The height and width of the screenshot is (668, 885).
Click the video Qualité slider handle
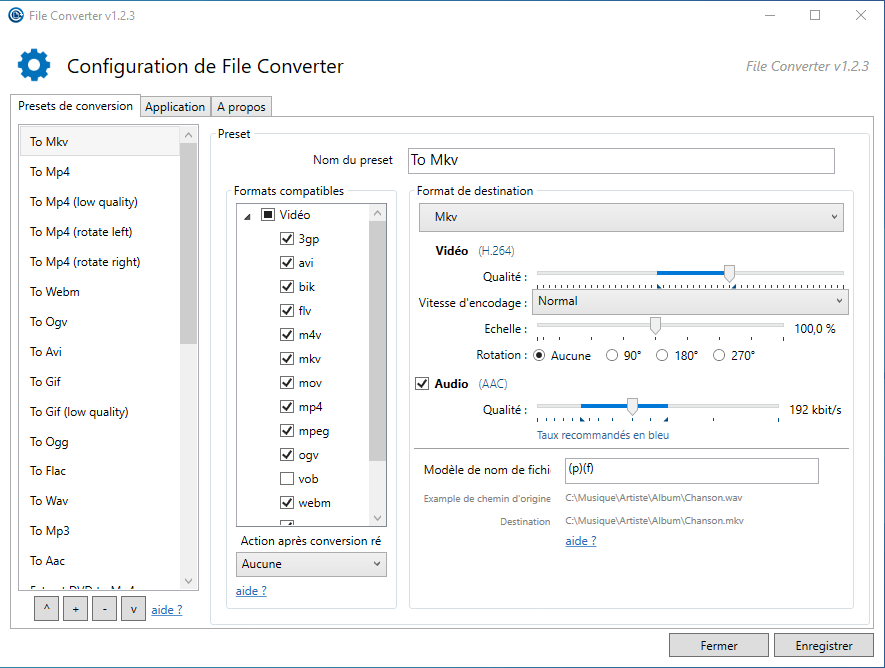coord(729,273)
